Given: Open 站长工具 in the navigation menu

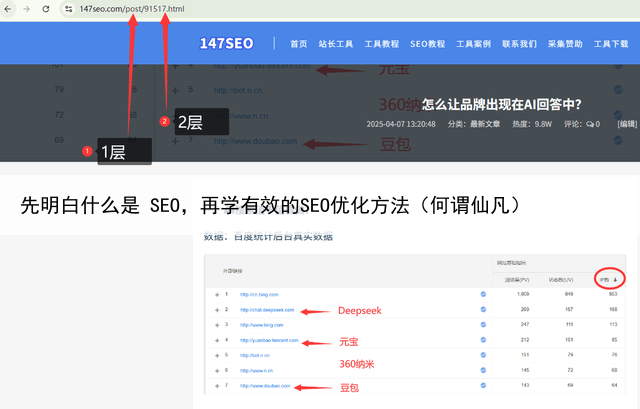Looking at the screenshot, I should click(334, 44).
